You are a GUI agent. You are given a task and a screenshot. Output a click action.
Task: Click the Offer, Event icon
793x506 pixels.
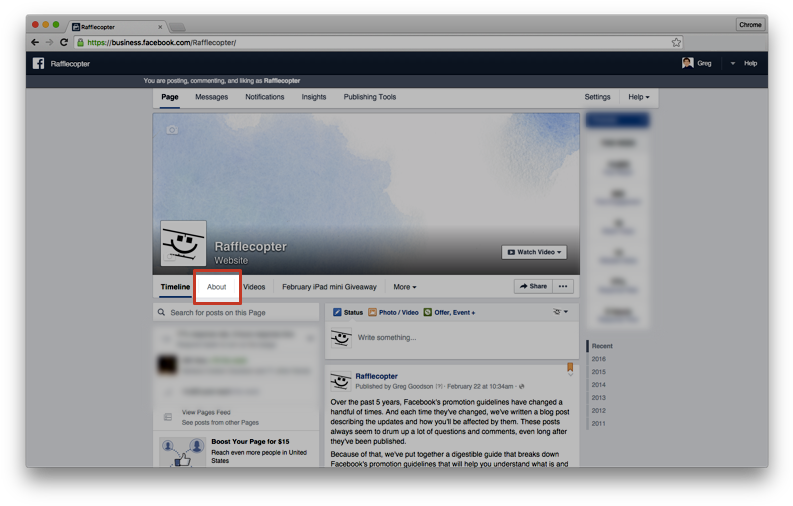(427, 312)
